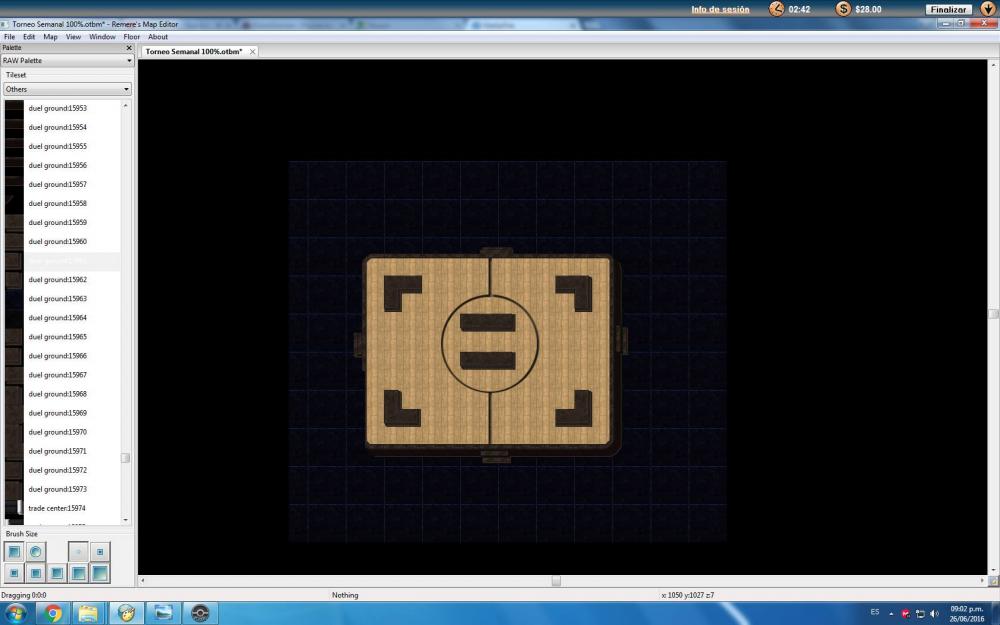Open File Explorer from the taskbar
The height and width of the screenshot is (625, 1000).
click(89, 614)
